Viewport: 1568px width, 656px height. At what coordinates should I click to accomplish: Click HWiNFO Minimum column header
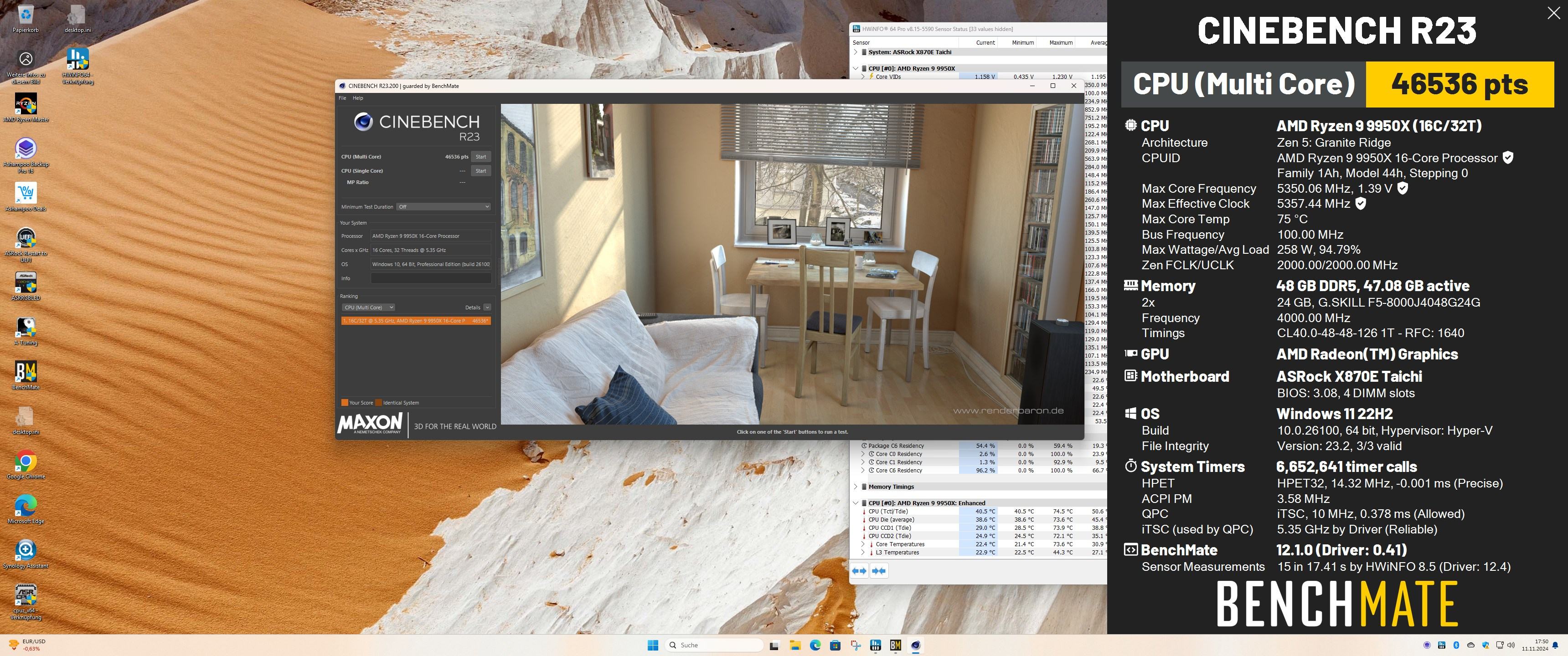point(1016,43)
